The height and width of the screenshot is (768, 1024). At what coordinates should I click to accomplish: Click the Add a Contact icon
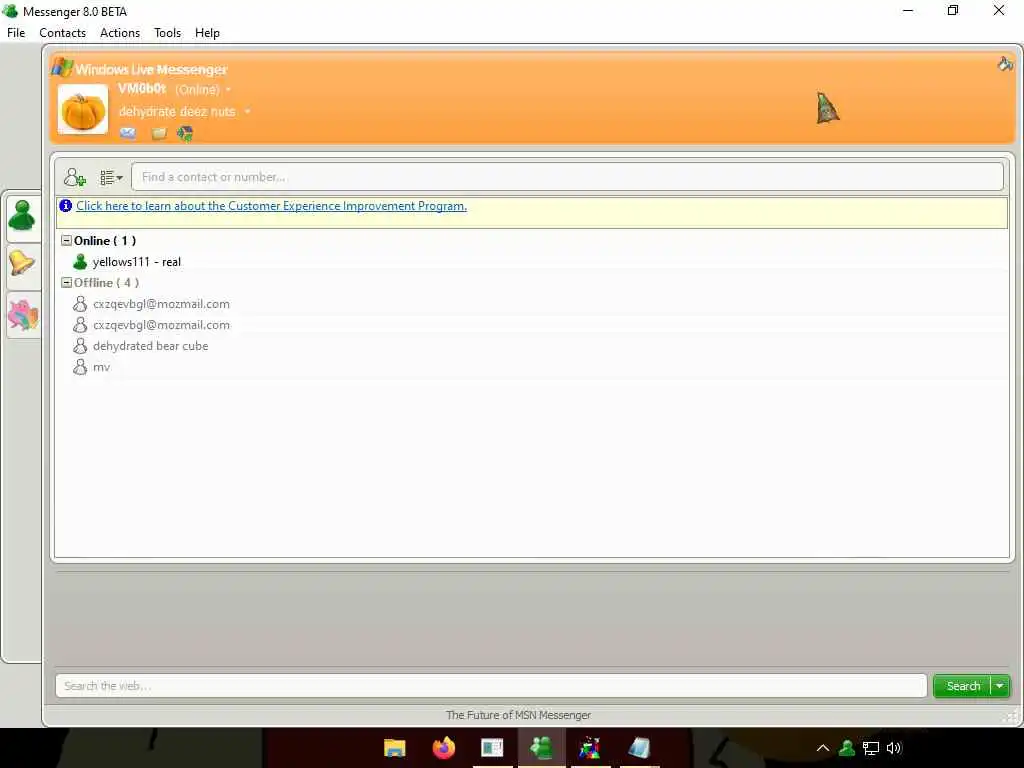point(74,177)
